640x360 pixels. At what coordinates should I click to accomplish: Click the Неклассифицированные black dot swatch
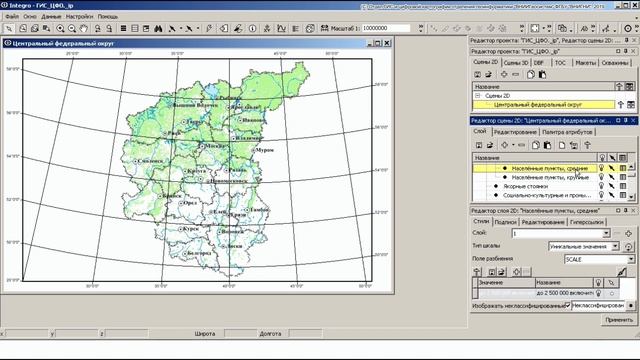coord(631,305)
